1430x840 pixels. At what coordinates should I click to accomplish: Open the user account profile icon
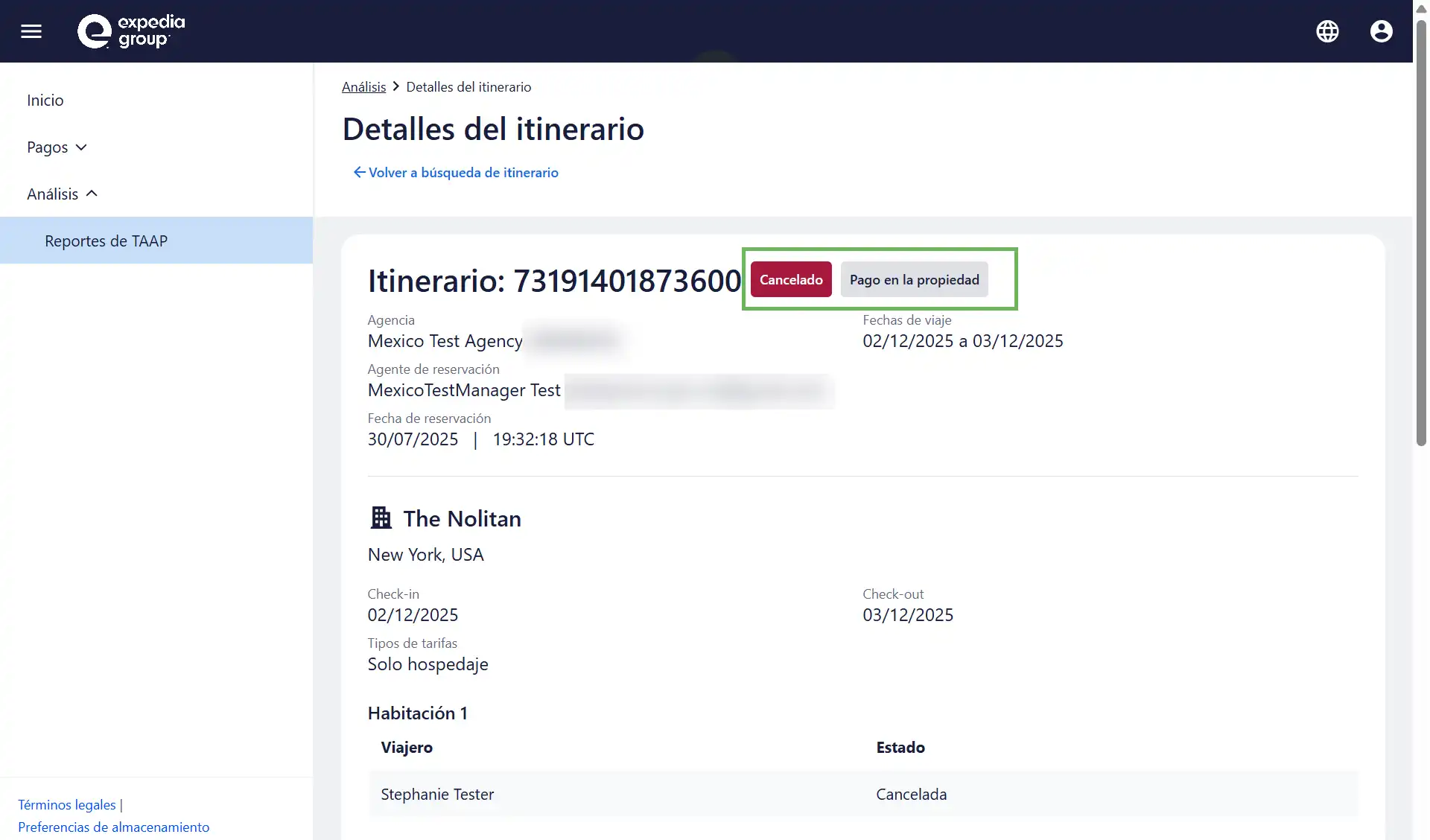(x=1381, y=31)
